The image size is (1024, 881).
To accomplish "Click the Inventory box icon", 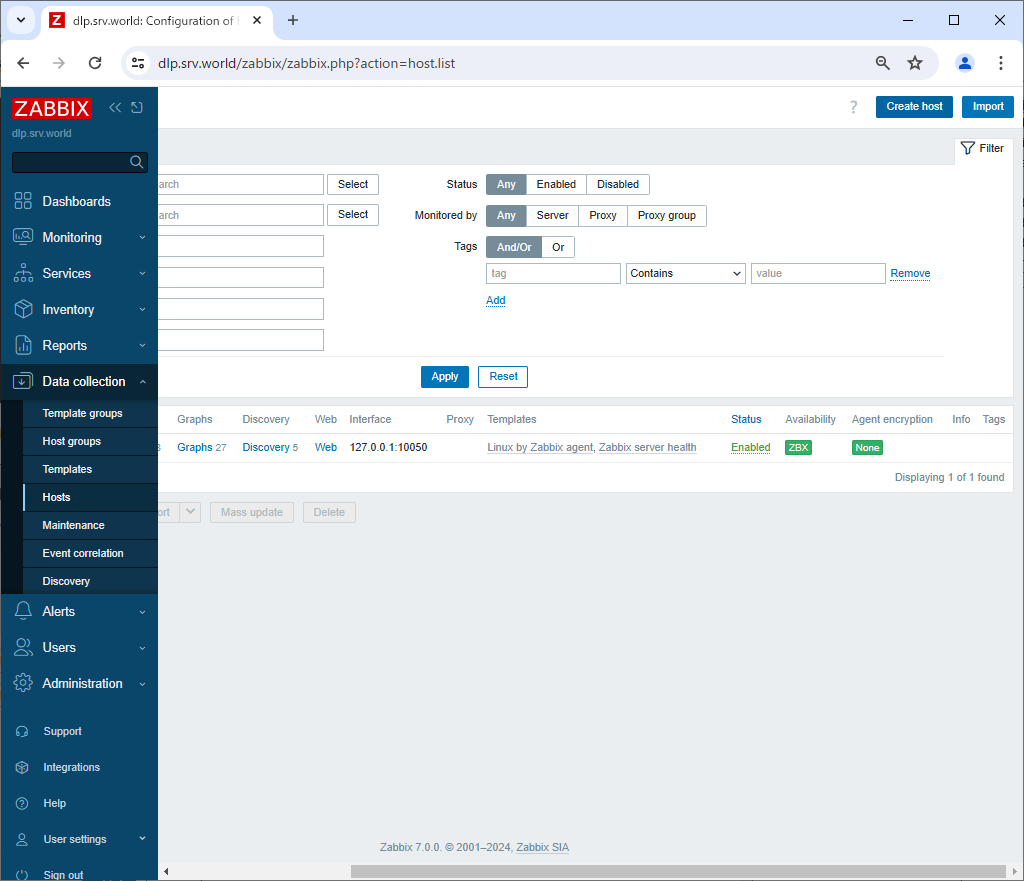I will (23, 309).
